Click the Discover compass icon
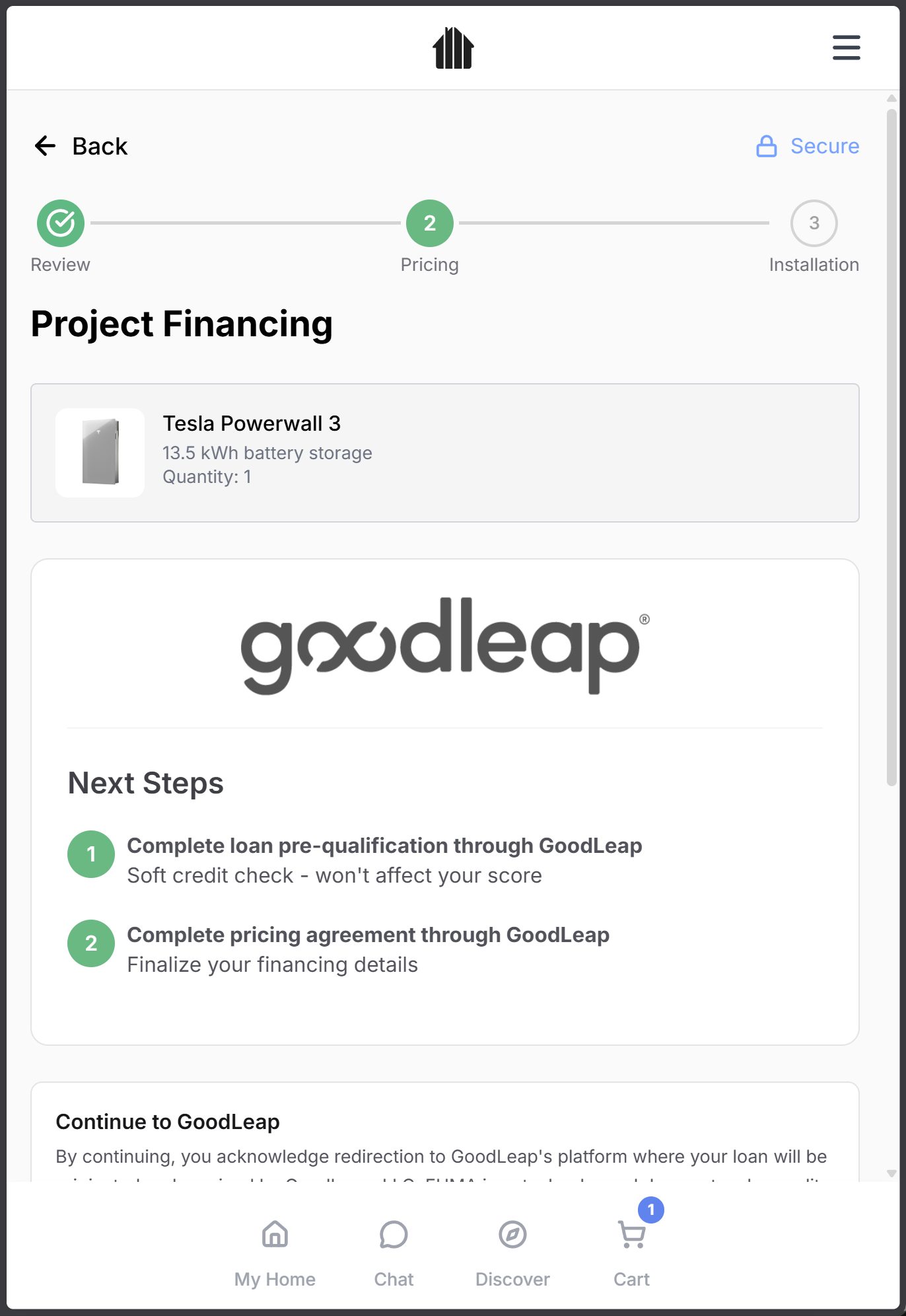The image size is (906, 1316). (x=512, y=1235)
